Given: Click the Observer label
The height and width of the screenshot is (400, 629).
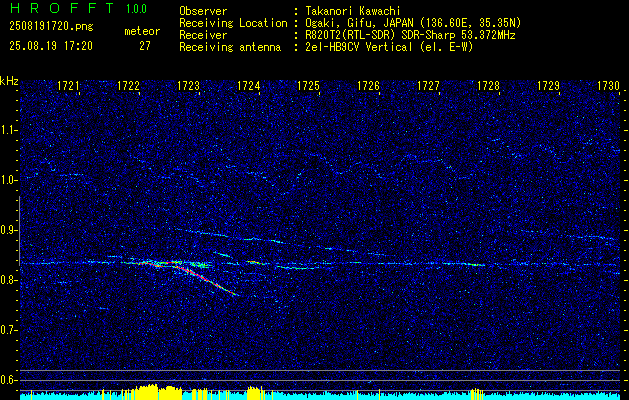Looking at the screenshot, I should pos(203,11).
